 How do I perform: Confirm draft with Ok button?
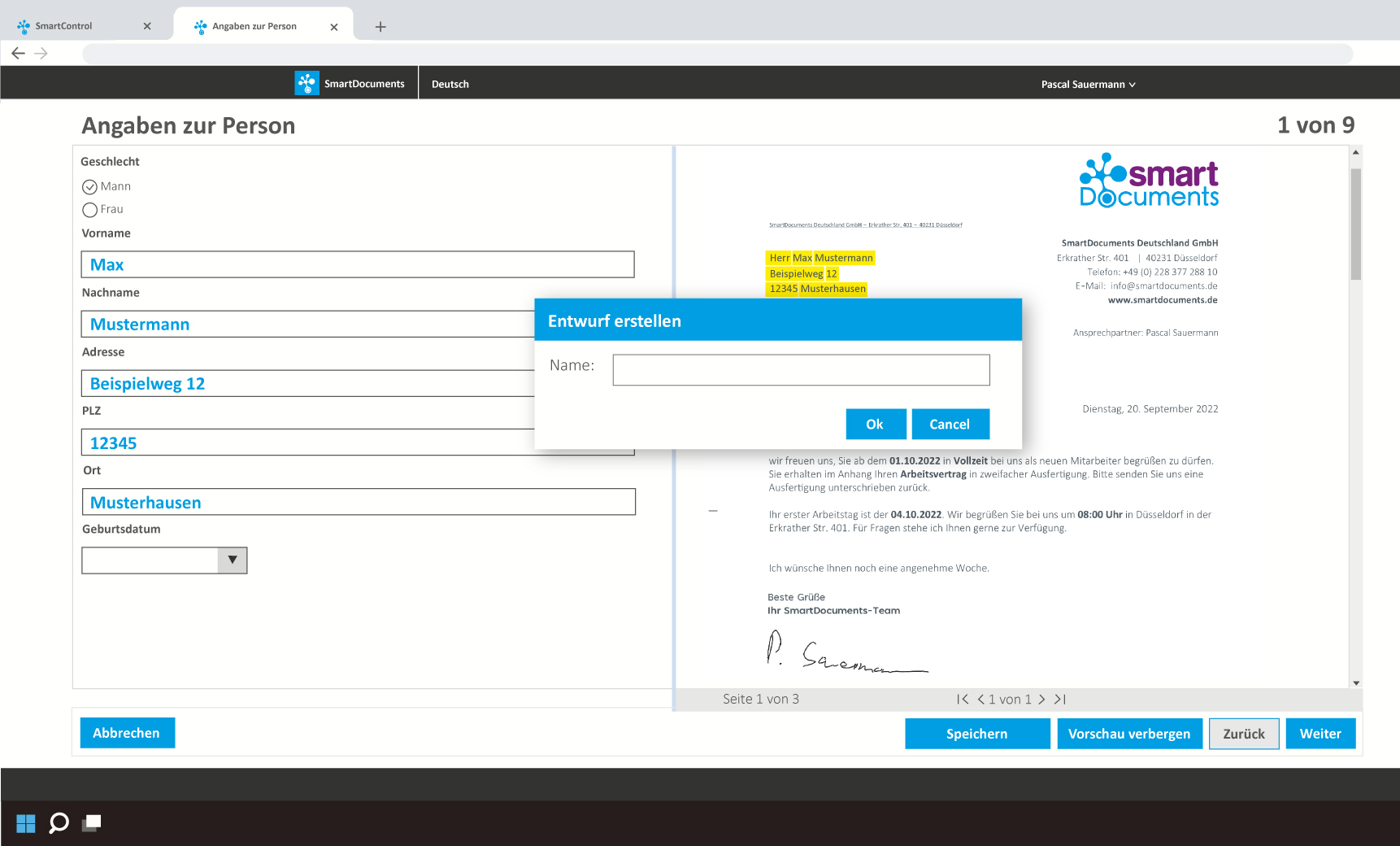[875, 425]
